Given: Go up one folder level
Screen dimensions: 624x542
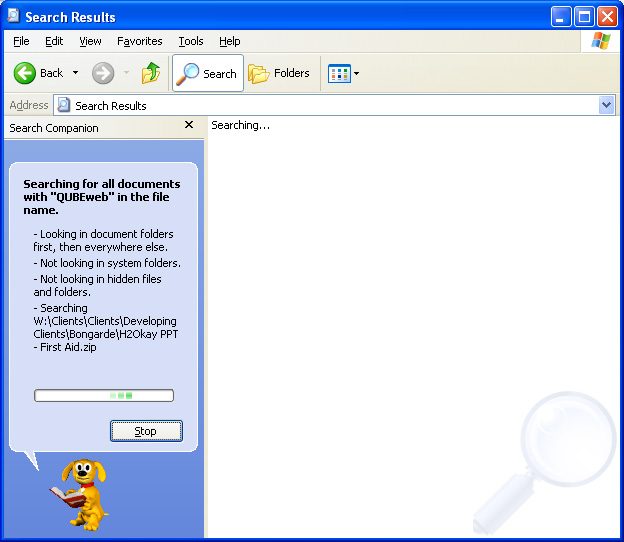Looking at the screenshot, I should tap(151, 73).
